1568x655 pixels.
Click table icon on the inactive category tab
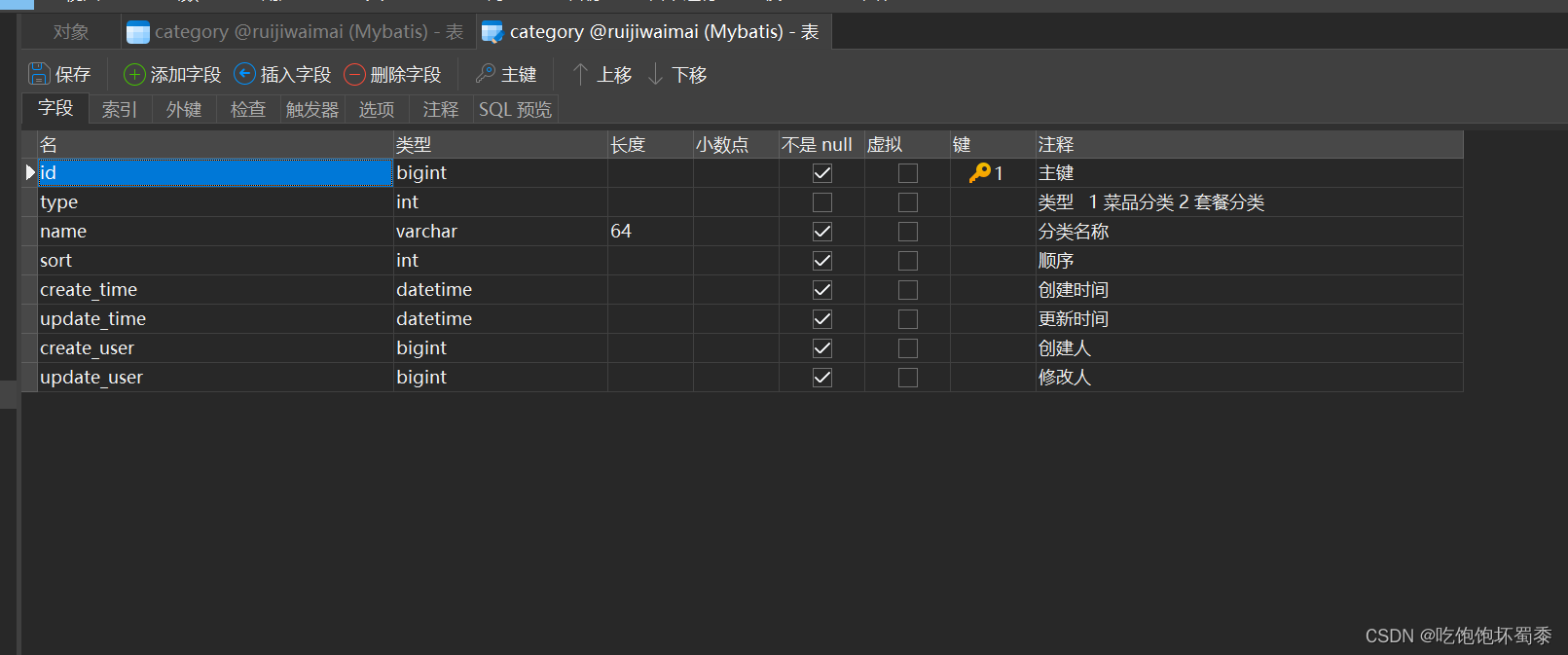[138, 32]
